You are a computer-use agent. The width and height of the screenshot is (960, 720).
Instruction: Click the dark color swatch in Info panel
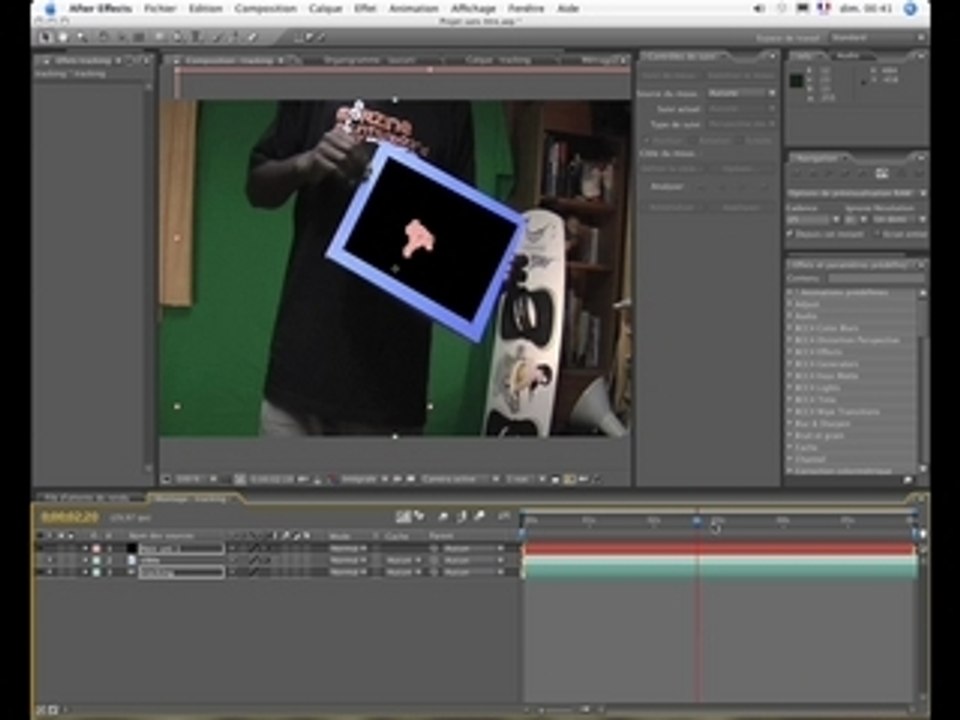(x=796, y=80)
